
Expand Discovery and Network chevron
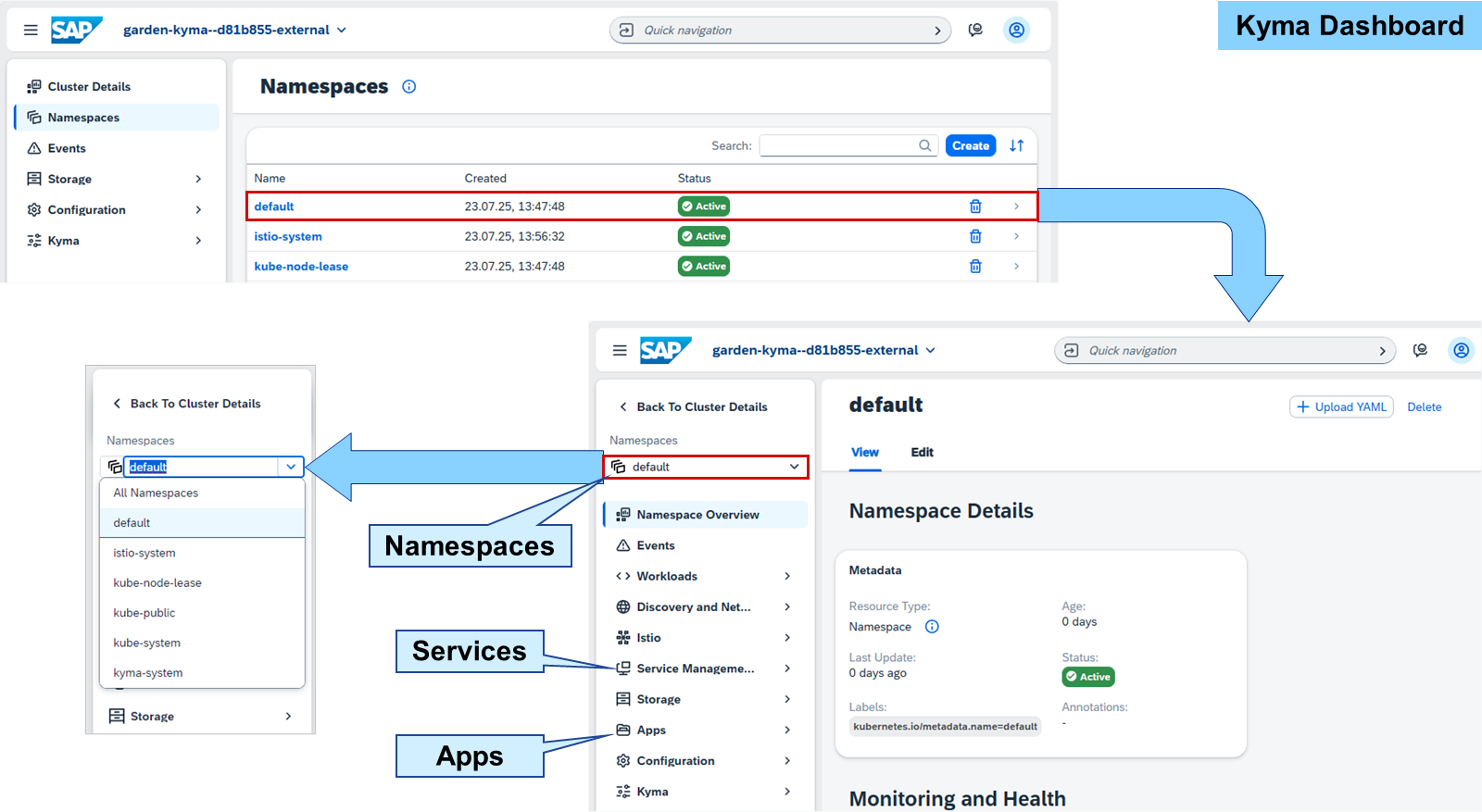(787, 607)
